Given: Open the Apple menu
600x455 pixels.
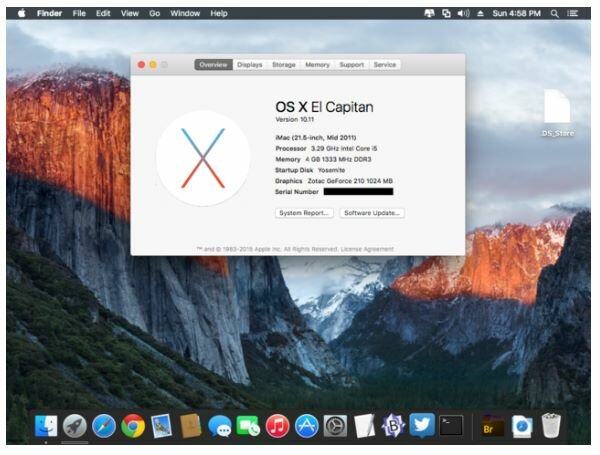Looking at the screenshot, I should coord(22,13).
